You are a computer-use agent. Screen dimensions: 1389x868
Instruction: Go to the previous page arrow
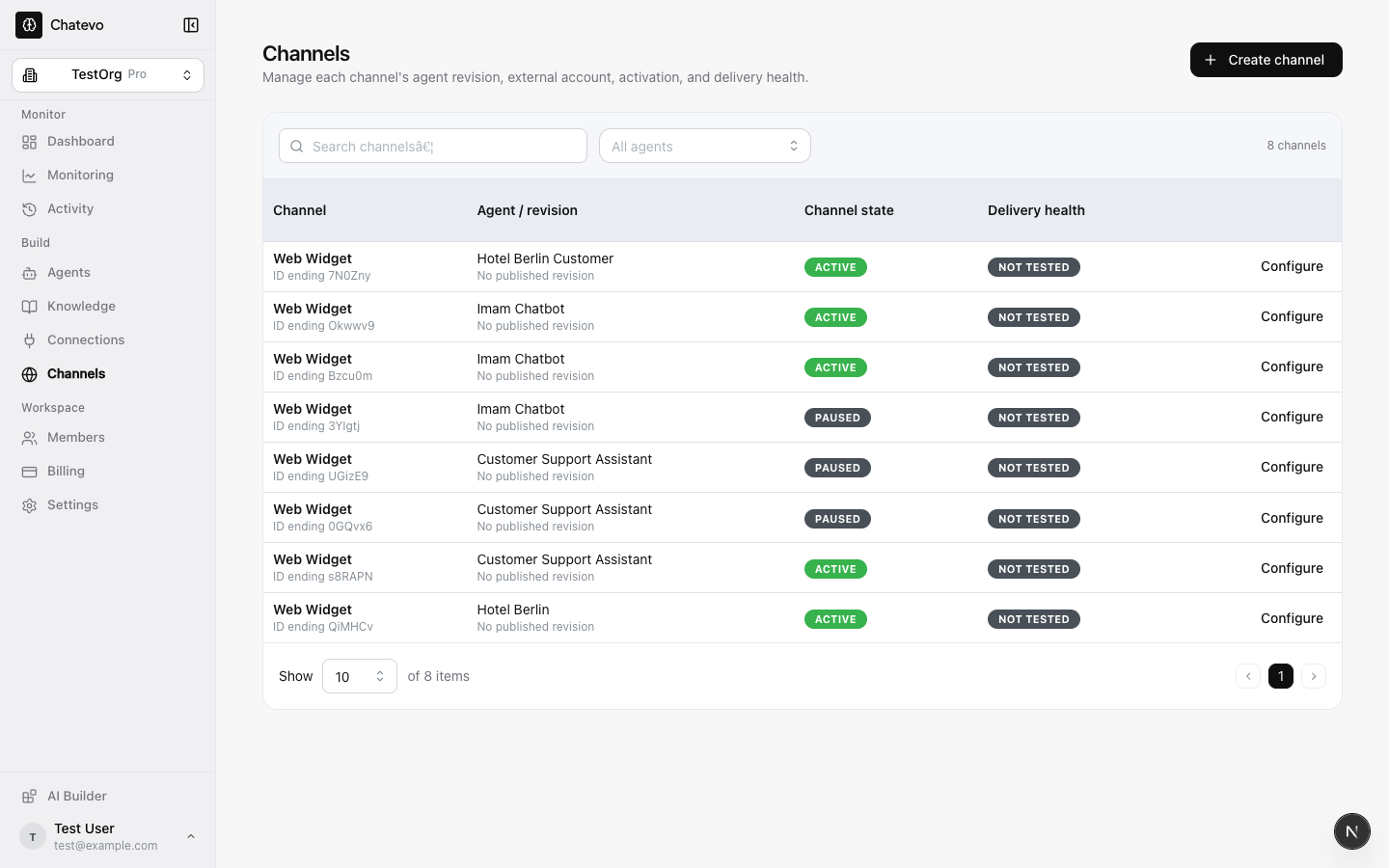pos(1248,676)
